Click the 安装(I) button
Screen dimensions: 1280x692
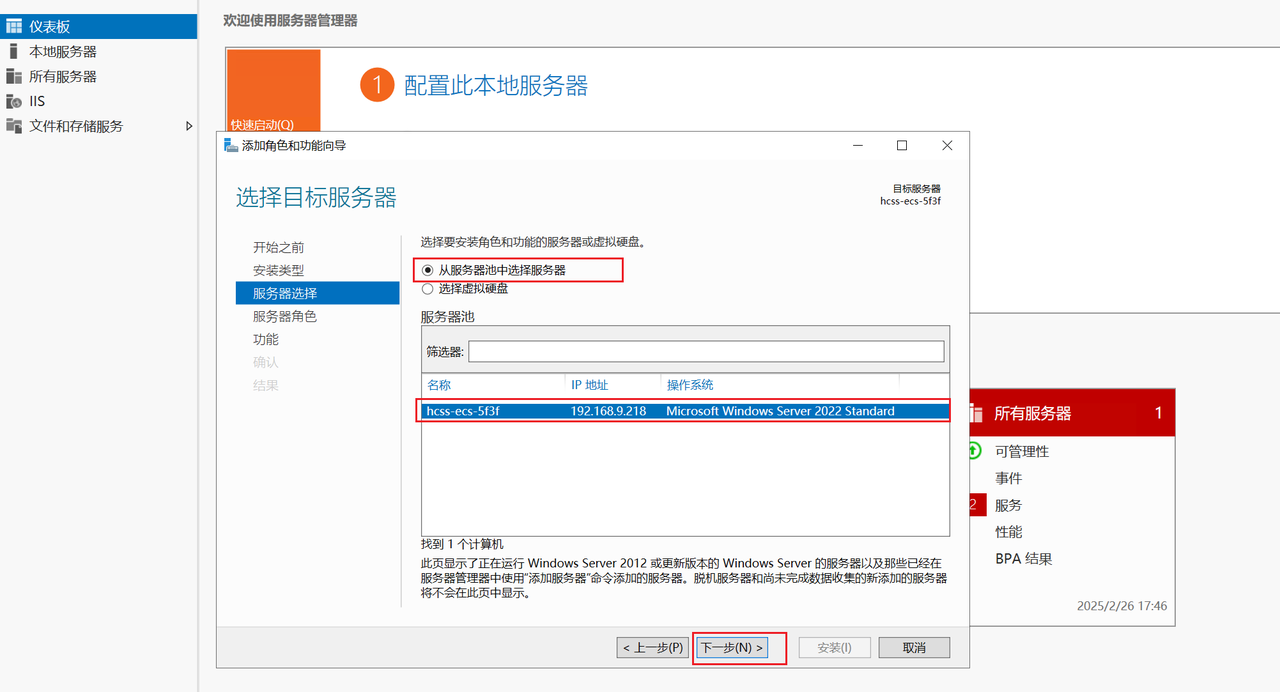coord(834,648)
